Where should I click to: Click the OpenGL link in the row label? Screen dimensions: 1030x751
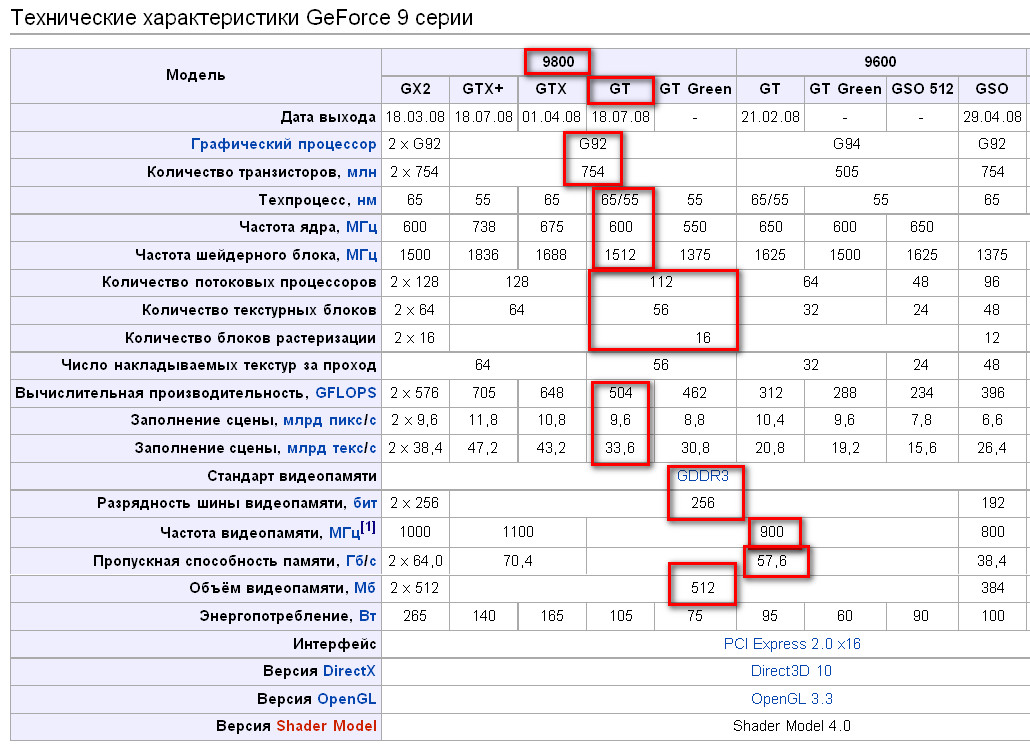(347, 699)
